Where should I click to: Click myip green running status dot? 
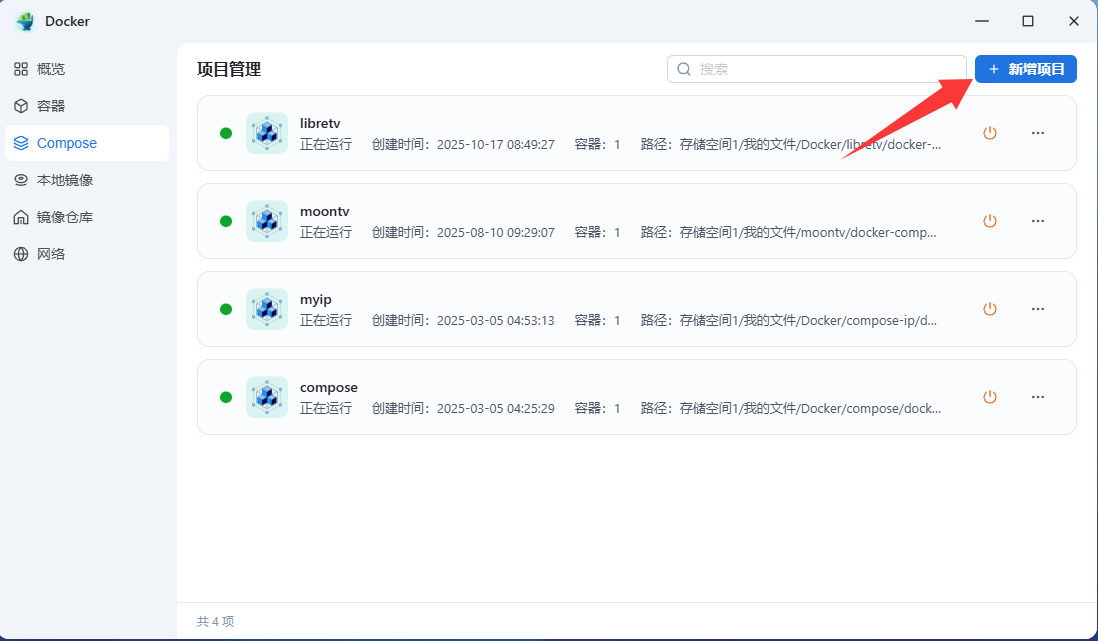225,309
